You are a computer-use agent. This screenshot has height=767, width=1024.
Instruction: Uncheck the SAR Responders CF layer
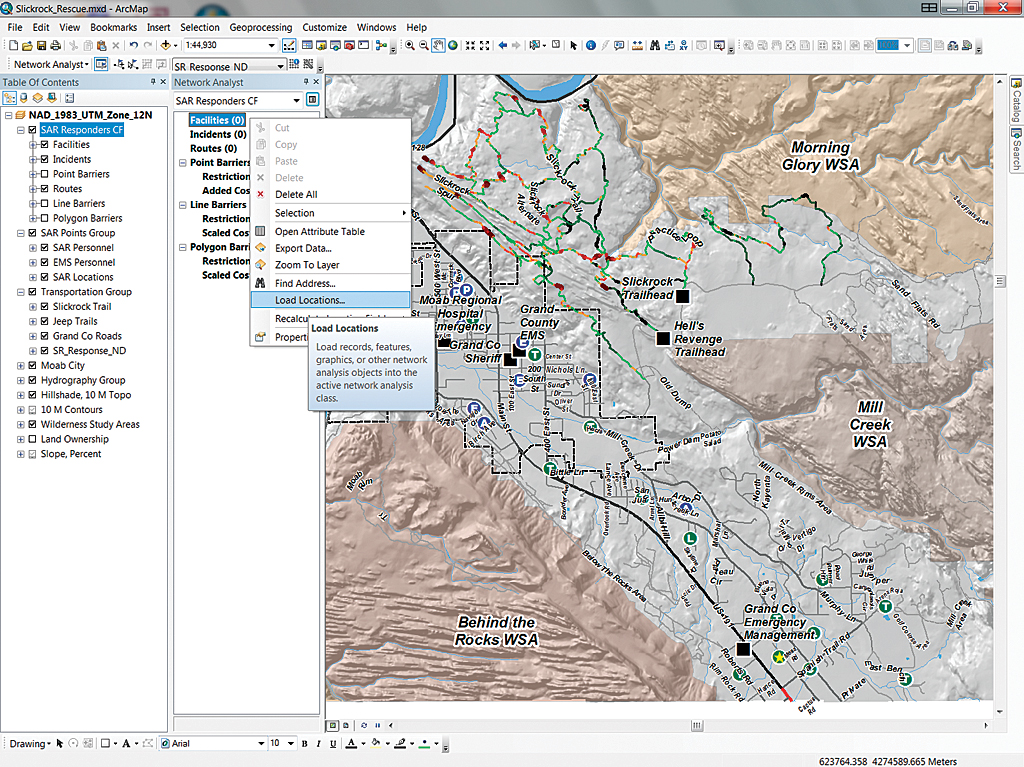pyautogui.click(x=32, y=130)
